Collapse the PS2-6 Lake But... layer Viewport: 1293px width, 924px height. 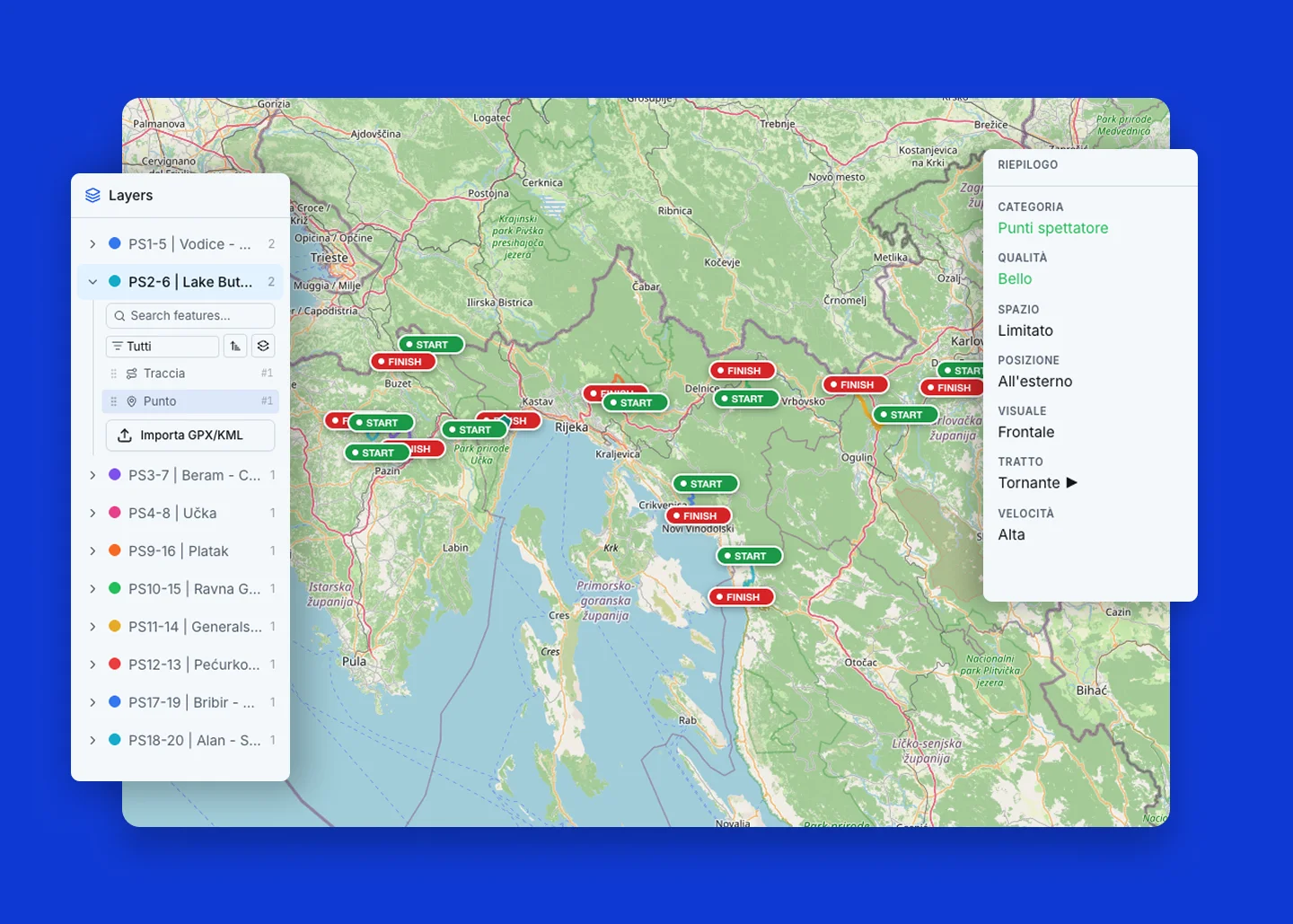pos(92,282)
